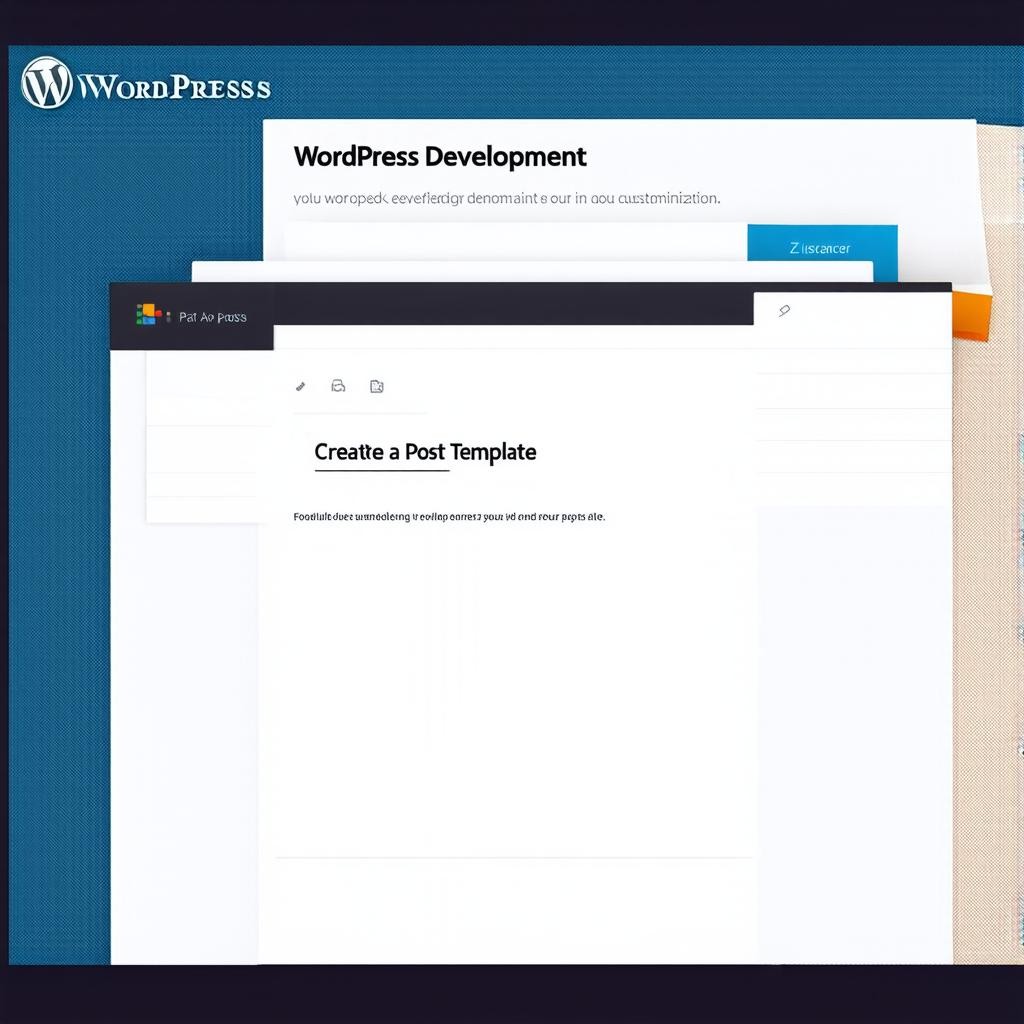This screenshot has width=1024, height=1024.
Task: Click the 'WordPress Development' heading
Action: pos(440,157)
